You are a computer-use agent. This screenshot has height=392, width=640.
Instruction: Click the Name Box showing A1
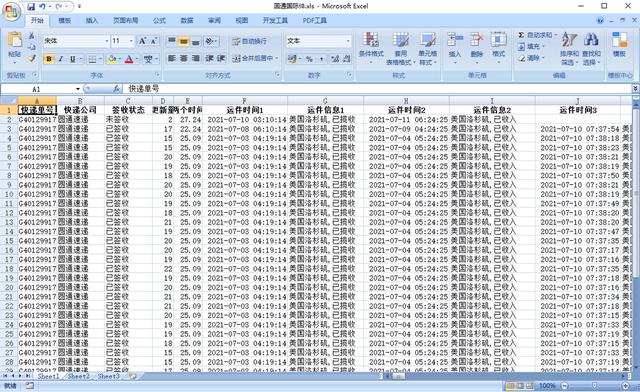(x=41, y=89)
